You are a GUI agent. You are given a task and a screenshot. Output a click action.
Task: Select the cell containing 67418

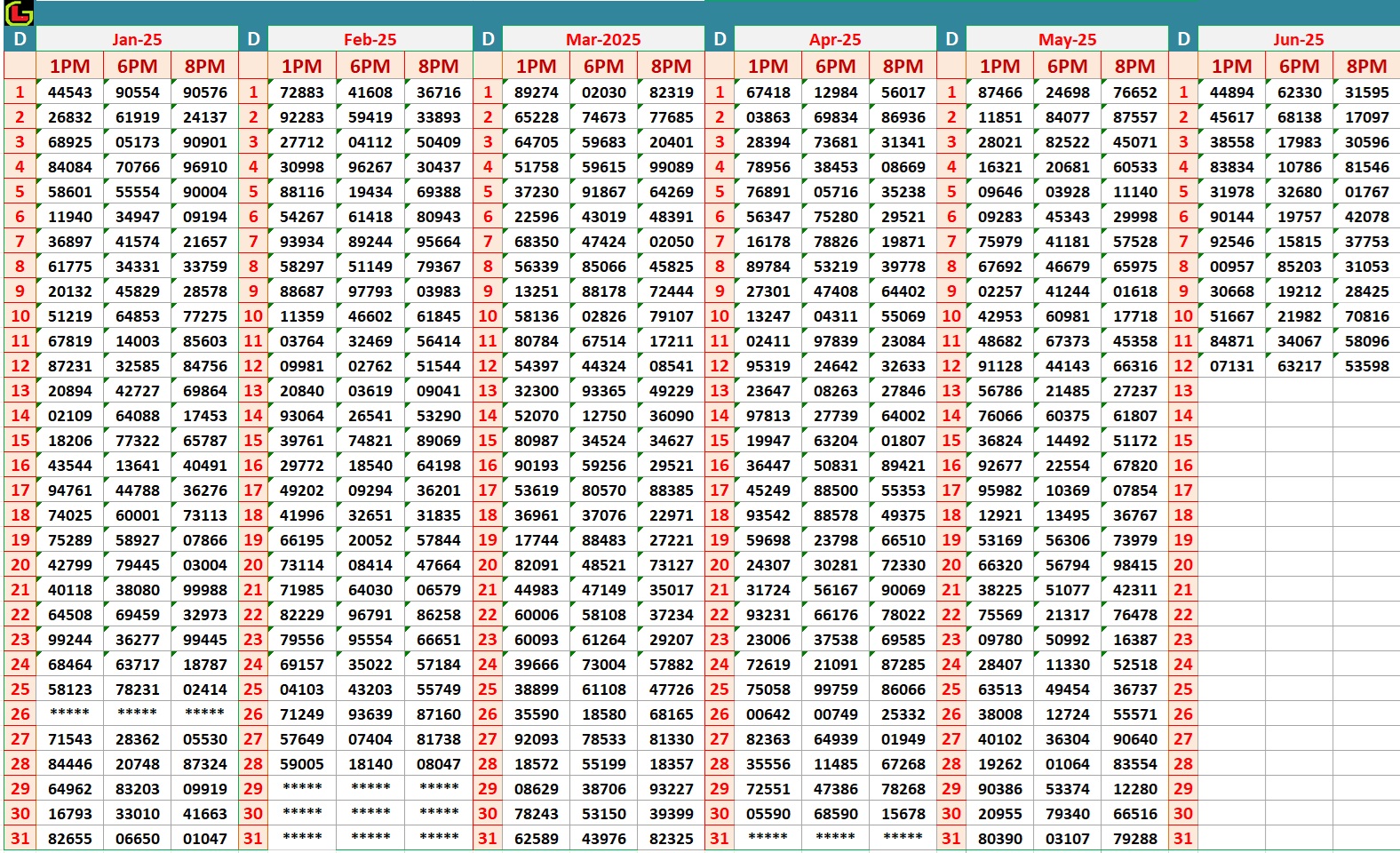tap(768, 92)
